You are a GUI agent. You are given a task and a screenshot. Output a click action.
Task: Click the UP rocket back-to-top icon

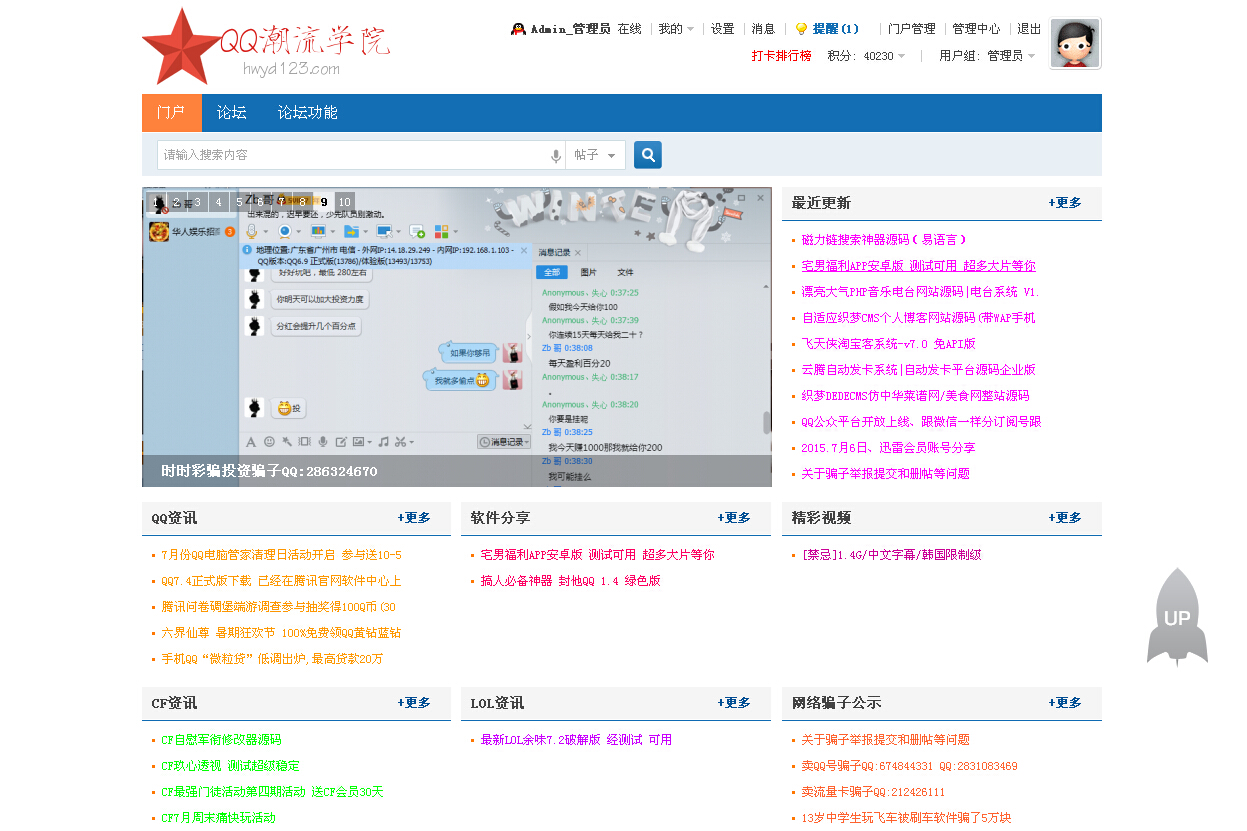(x=1177, y=617)
